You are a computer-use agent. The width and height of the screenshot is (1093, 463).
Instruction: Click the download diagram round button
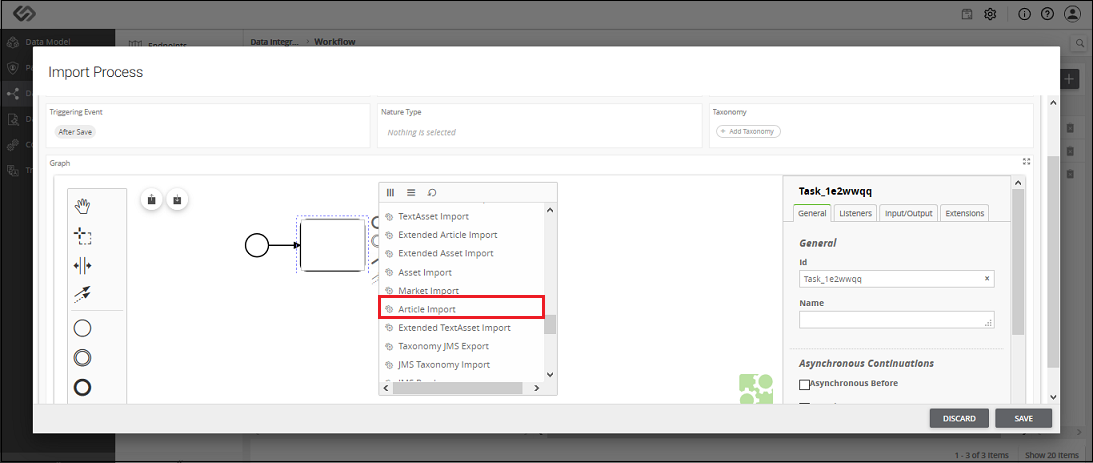point(177,199)
